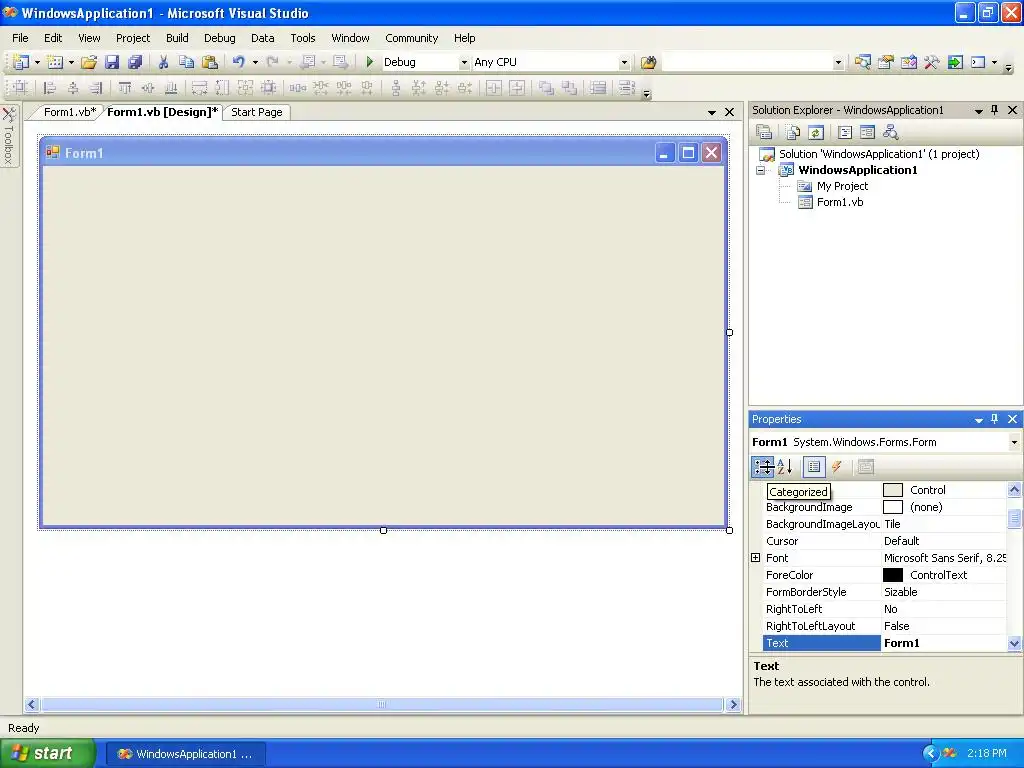Viewport: 1024px width, 768px height.
Task: Open the Solution Explorer window position dropdown
Action: point(978,111)
